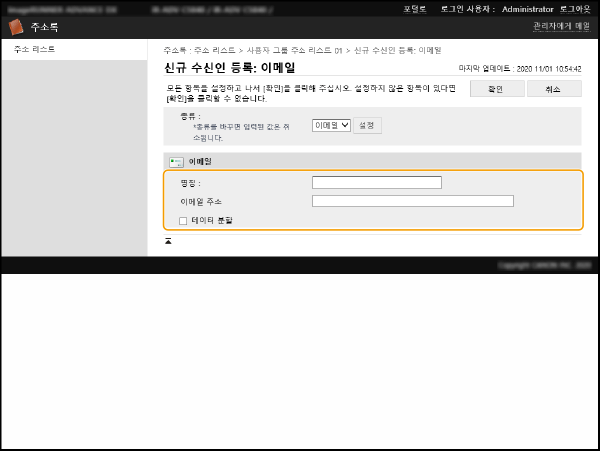The height and width of the screenshot is (451, 600).
Task: Click the email section icon
Action: coord(176,161)
